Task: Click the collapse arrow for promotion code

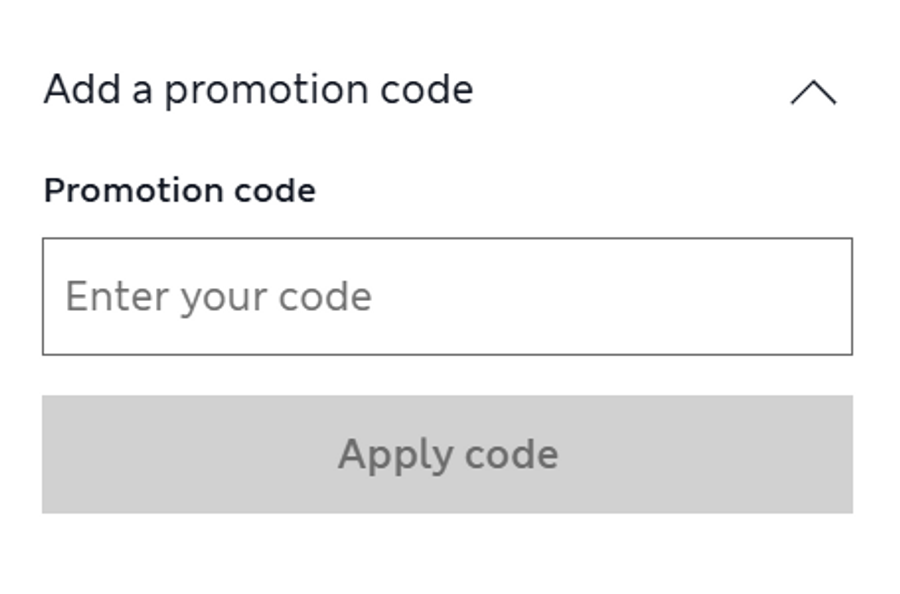Action: (813, 93)
